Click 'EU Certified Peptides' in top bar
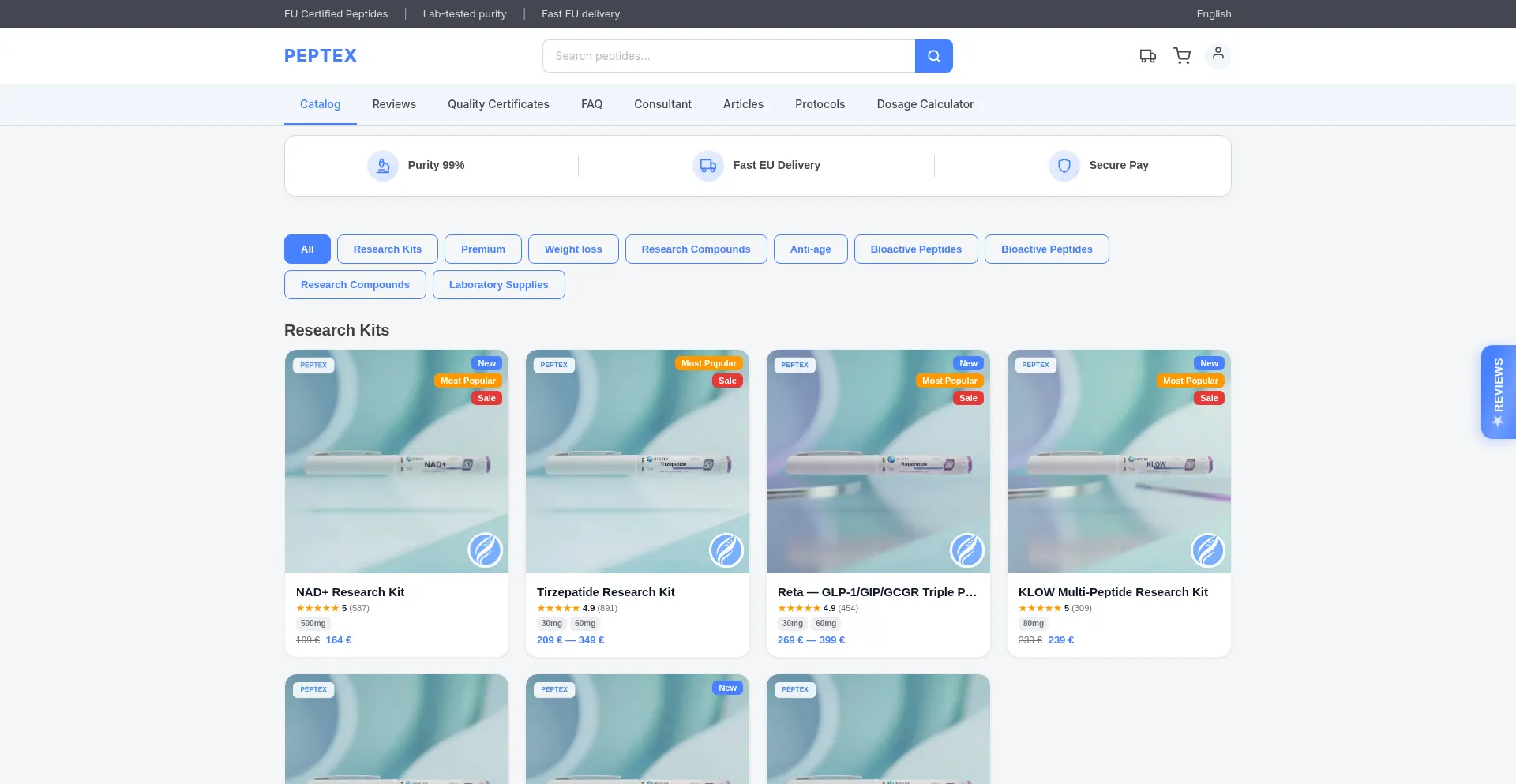Viewport: 1516px width, 784px height. (336, 14)
